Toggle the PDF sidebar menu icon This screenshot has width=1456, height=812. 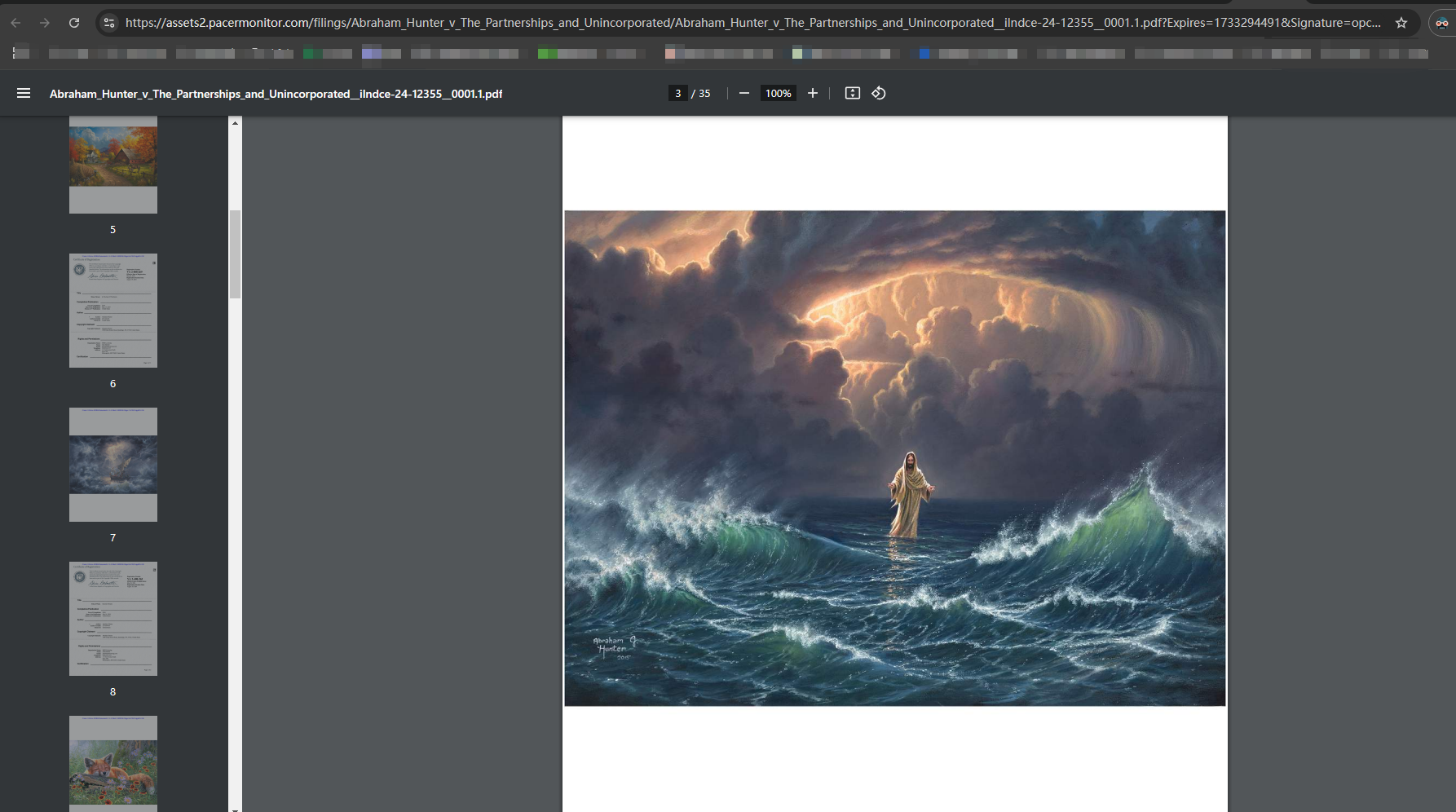(x=24, y=94)
